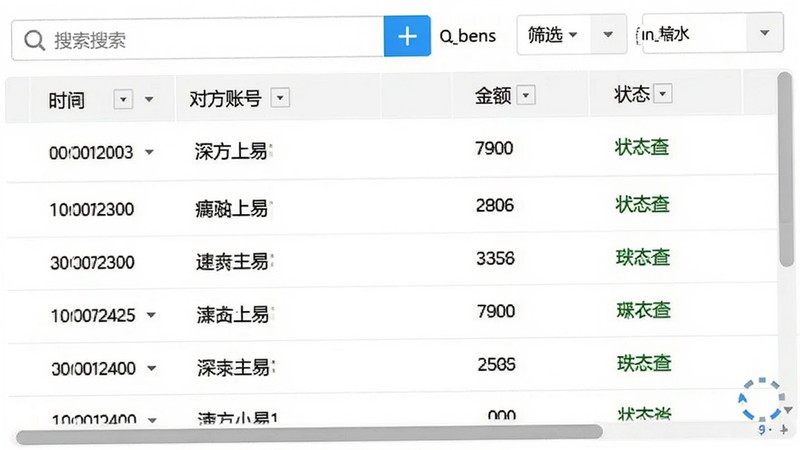Open green status link in 00i0012003 row
The height and width of the screenshot is (450, 800).
click(642, 147)
